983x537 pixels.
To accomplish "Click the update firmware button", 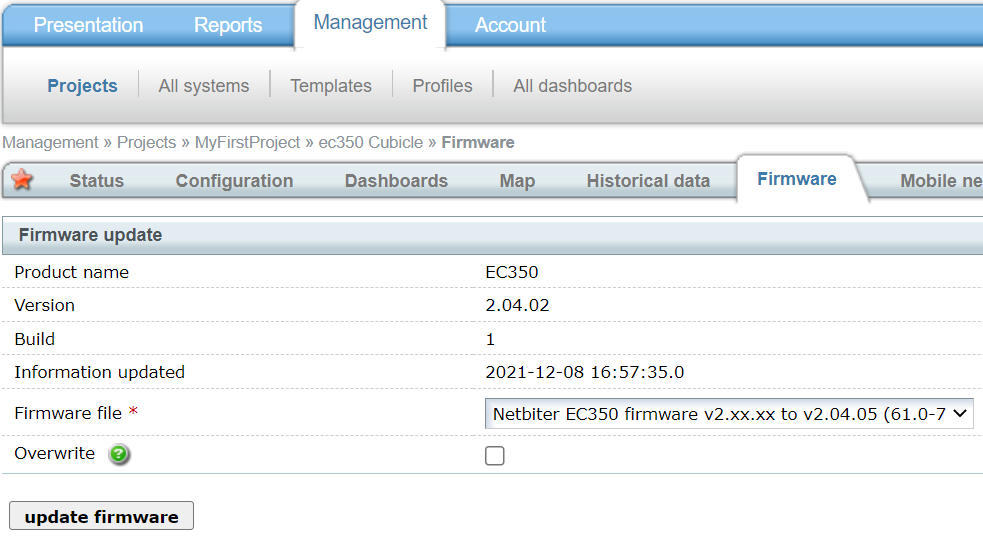I will [x=101, y=517].
